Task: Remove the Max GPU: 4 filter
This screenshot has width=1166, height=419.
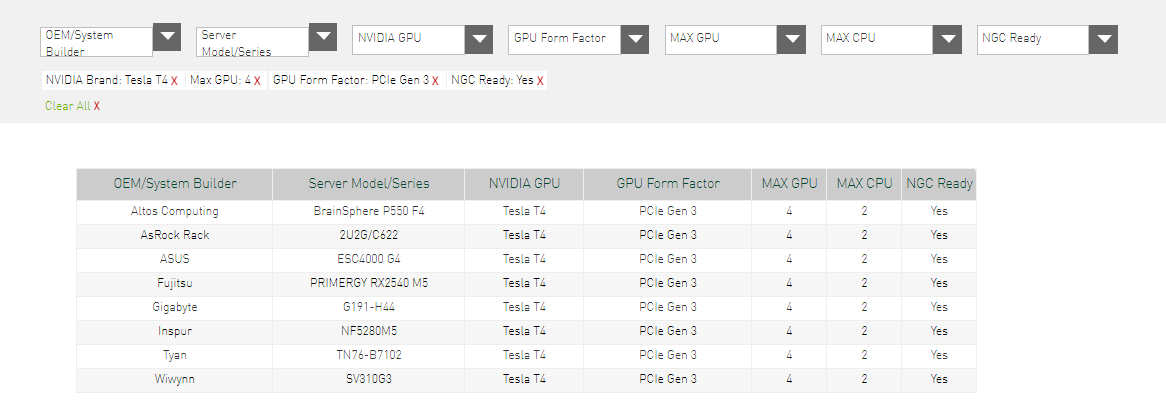Action: point(257,81)
